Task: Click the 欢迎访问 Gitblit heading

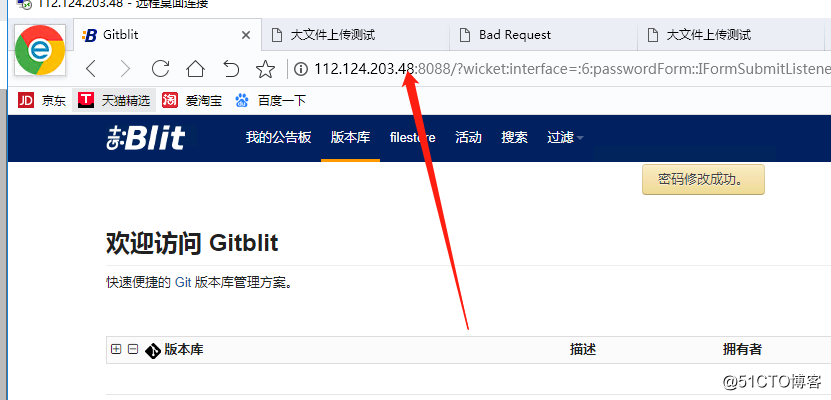Action: point(192,243)
